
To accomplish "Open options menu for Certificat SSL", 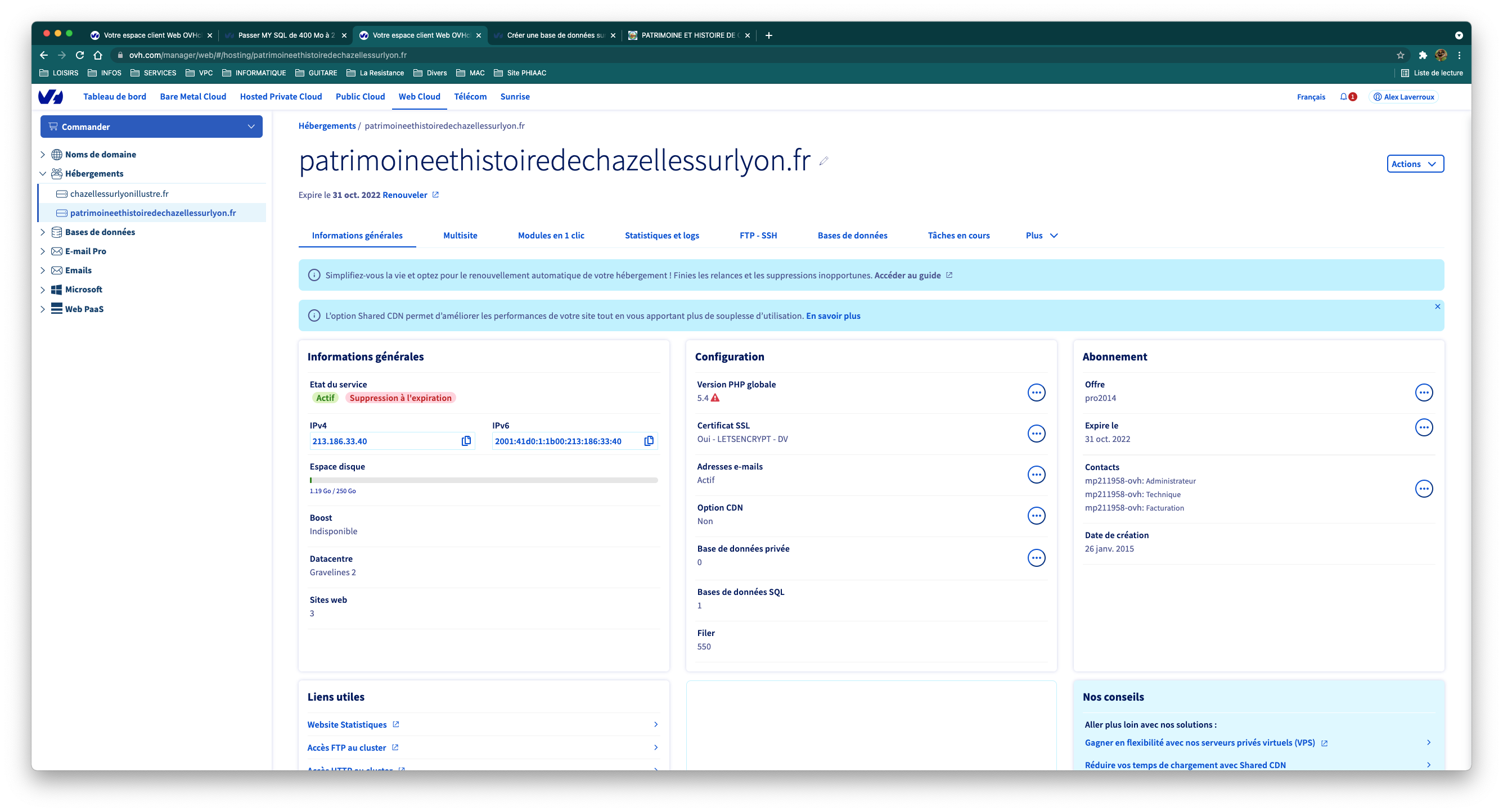I will click(x=1036, y=434).
